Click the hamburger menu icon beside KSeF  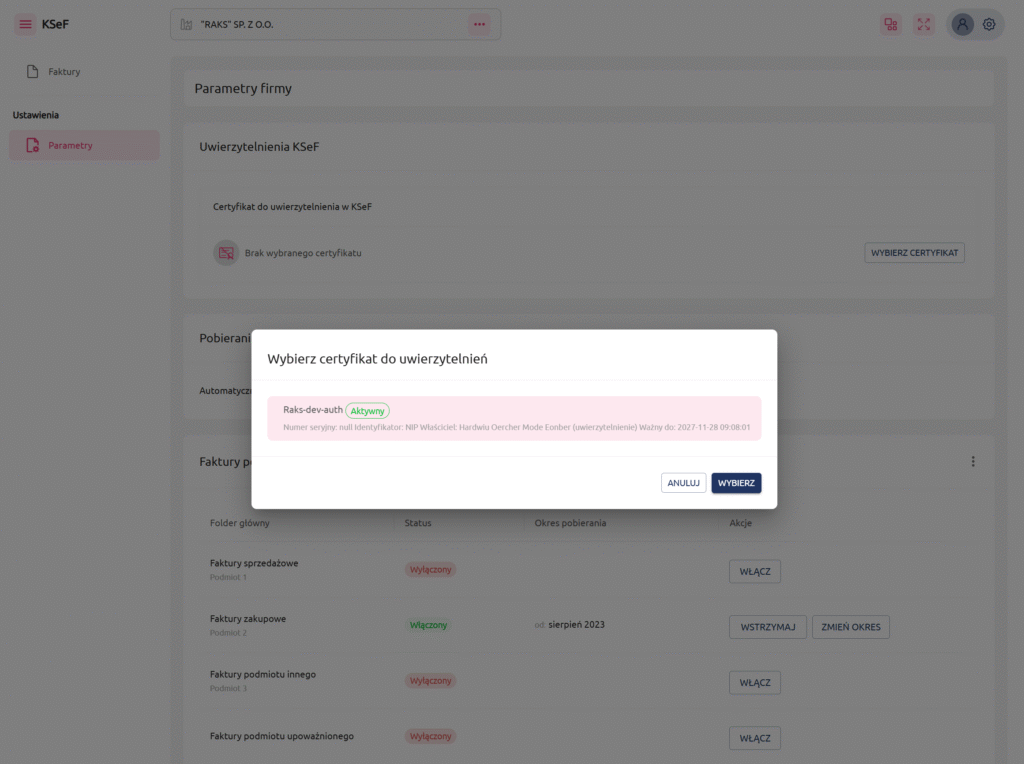pyautogui.click(x=25, y=24)
